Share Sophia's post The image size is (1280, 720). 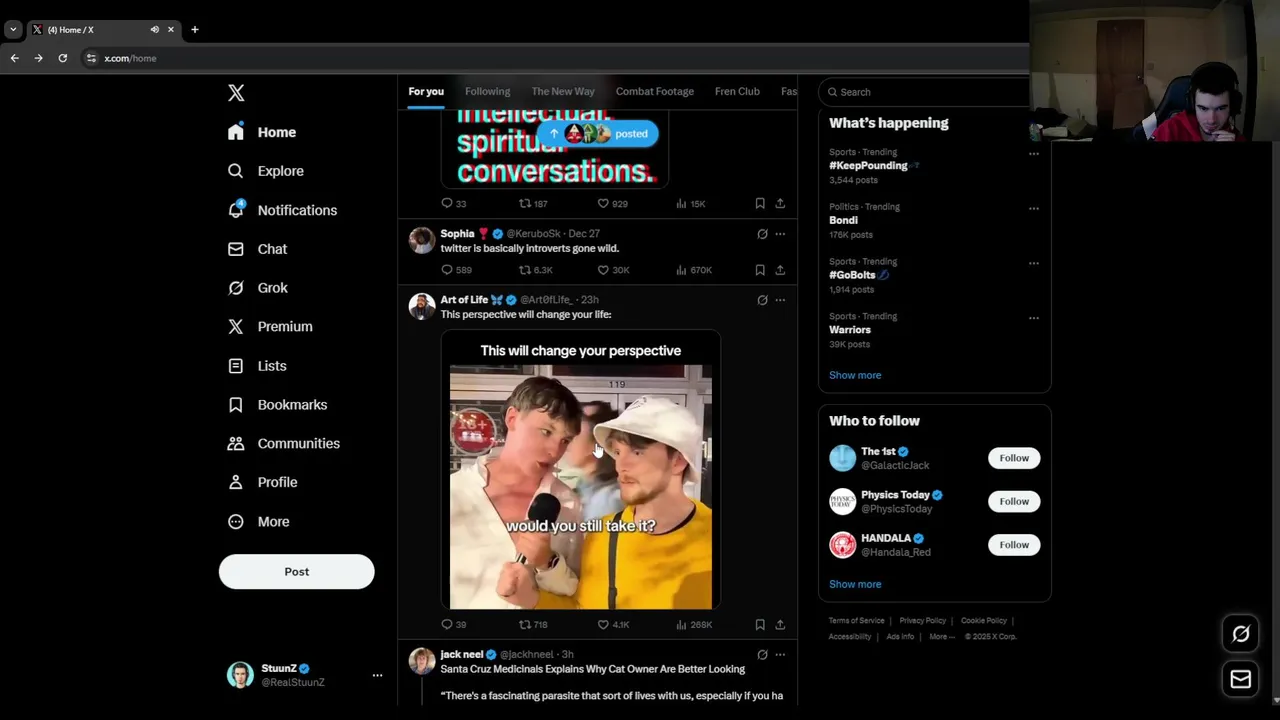780,270
